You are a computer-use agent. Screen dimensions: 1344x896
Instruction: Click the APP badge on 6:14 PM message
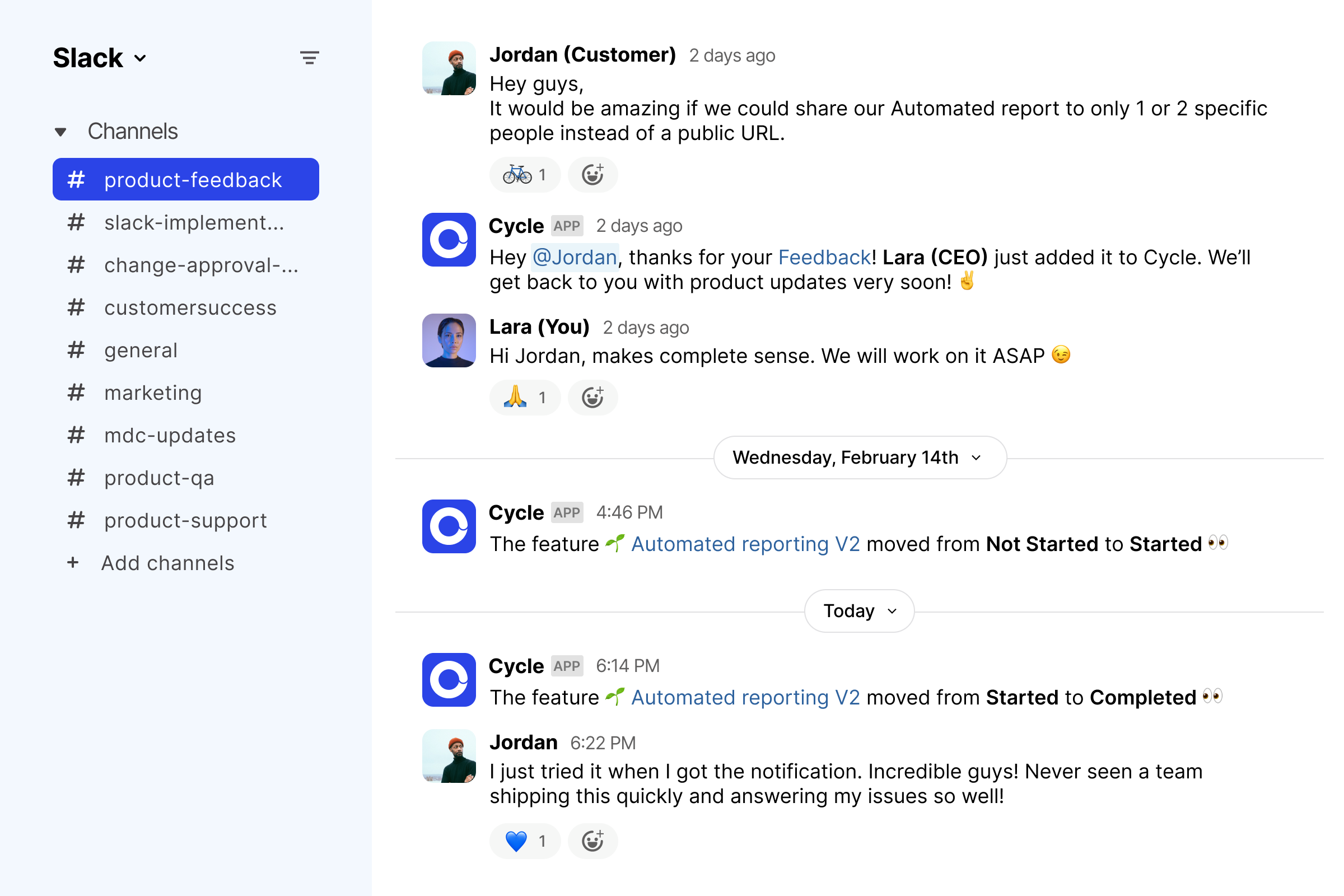[x=567, y=666]
